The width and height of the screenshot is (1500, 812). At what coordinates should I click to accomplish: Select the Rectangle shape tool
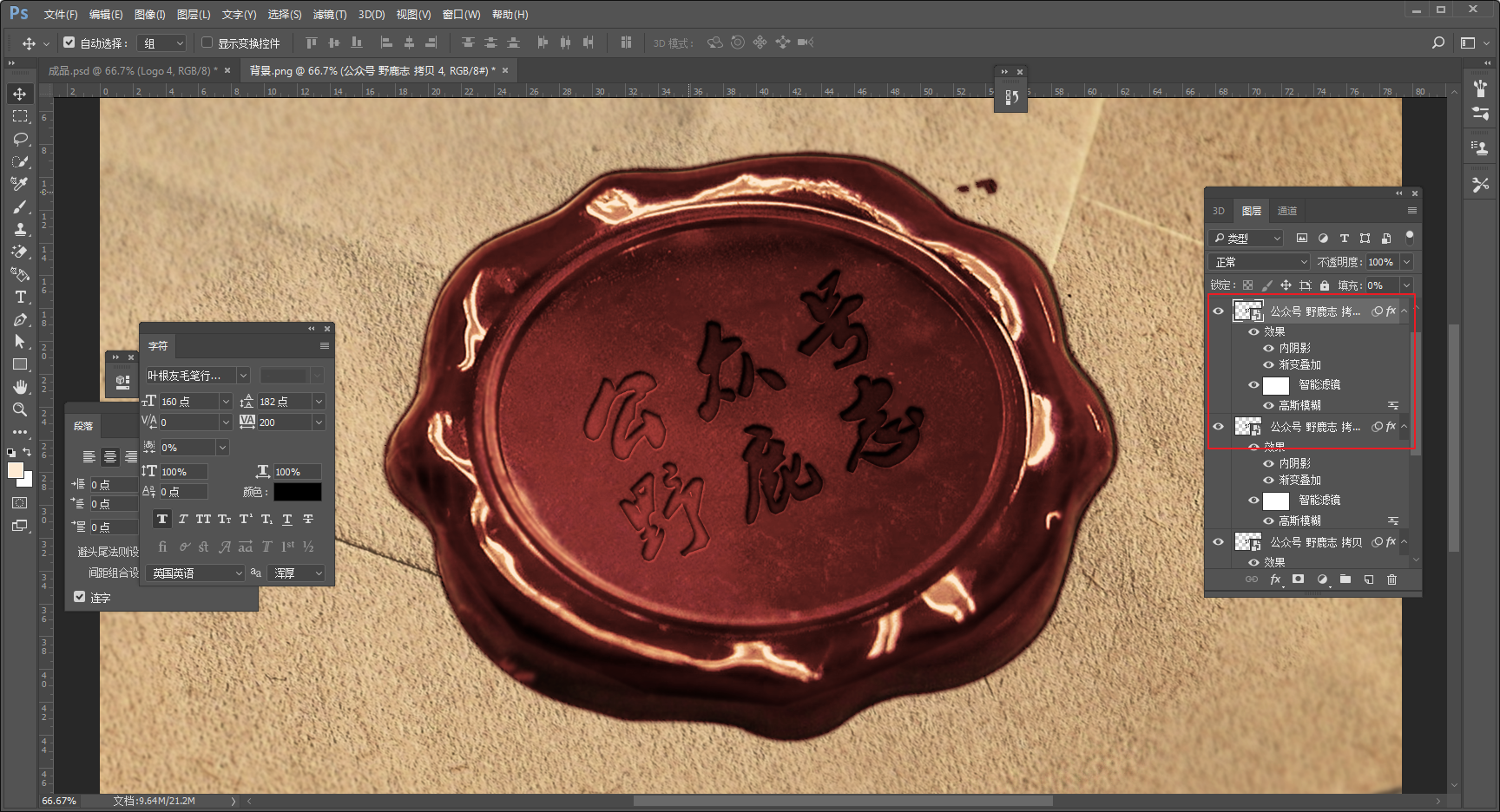pos(20,364)
